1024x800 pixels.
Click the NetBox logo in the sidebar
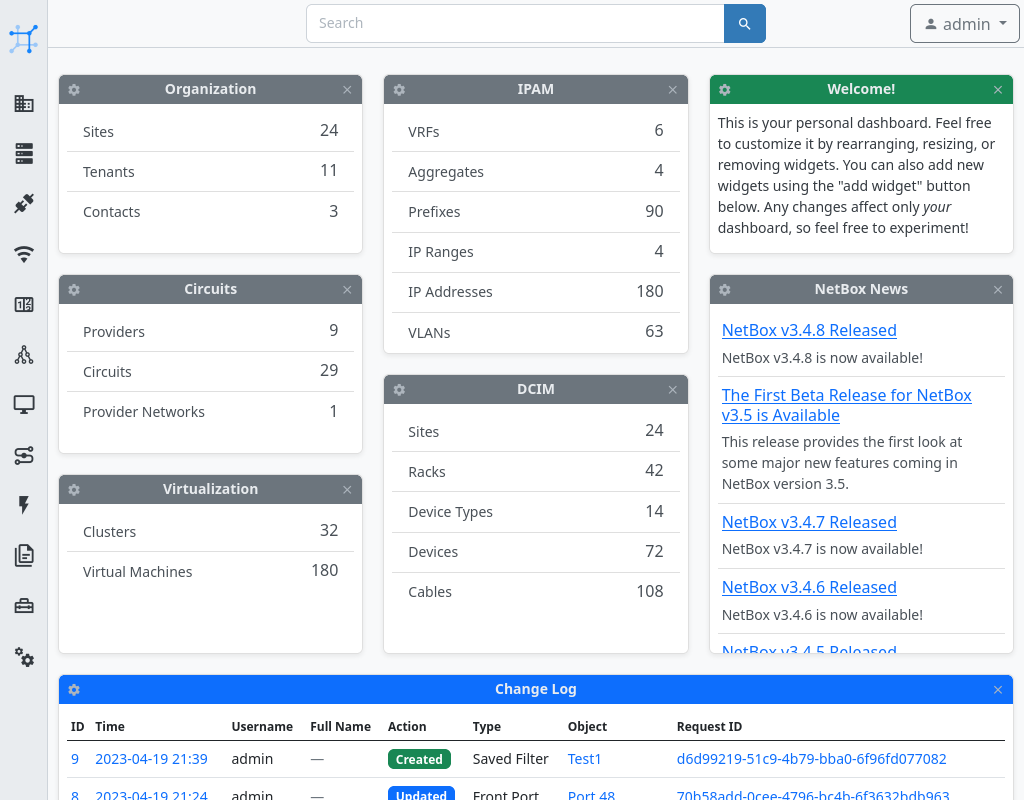(23, 38)
